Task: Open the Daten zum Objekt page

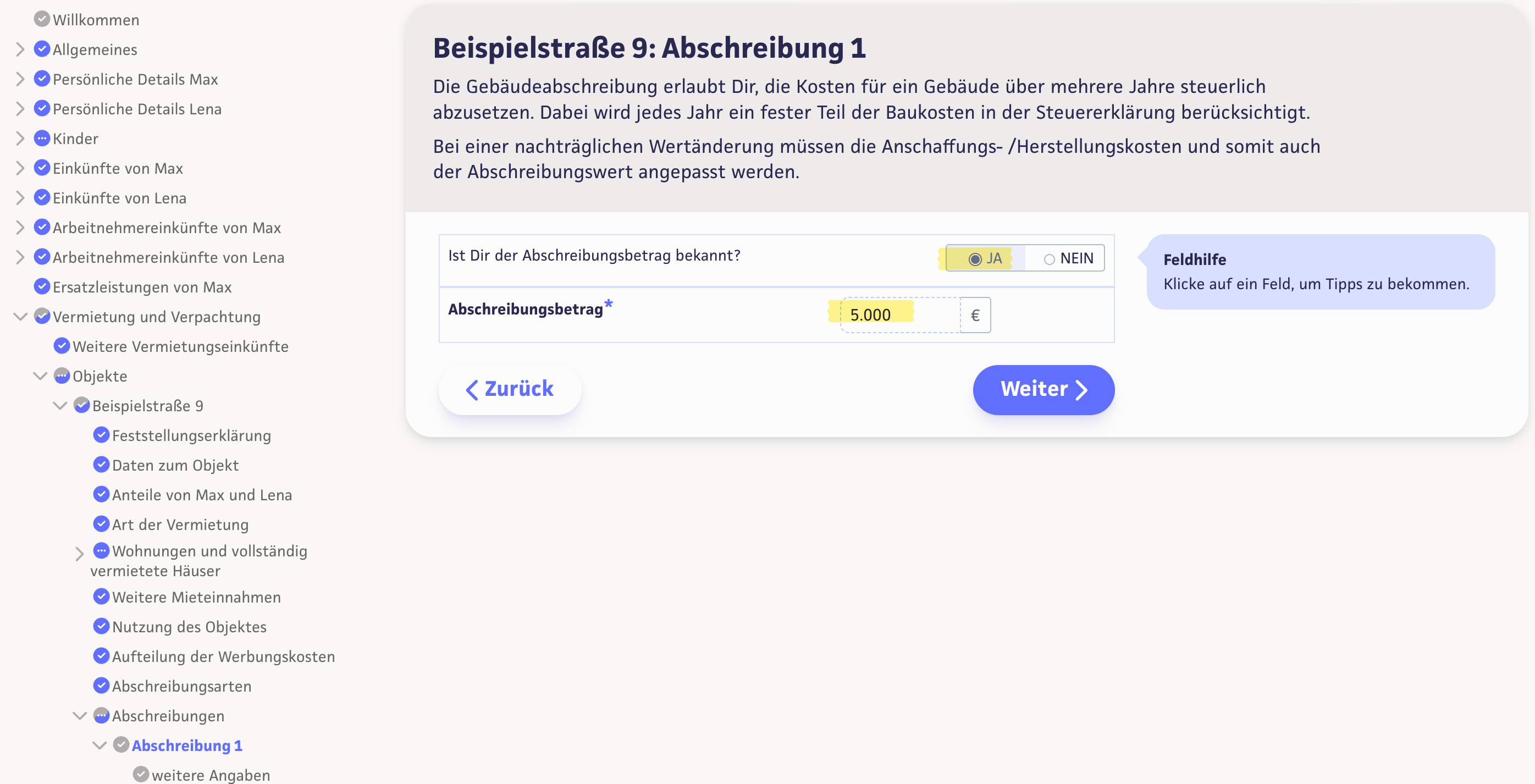Action: 175,465
